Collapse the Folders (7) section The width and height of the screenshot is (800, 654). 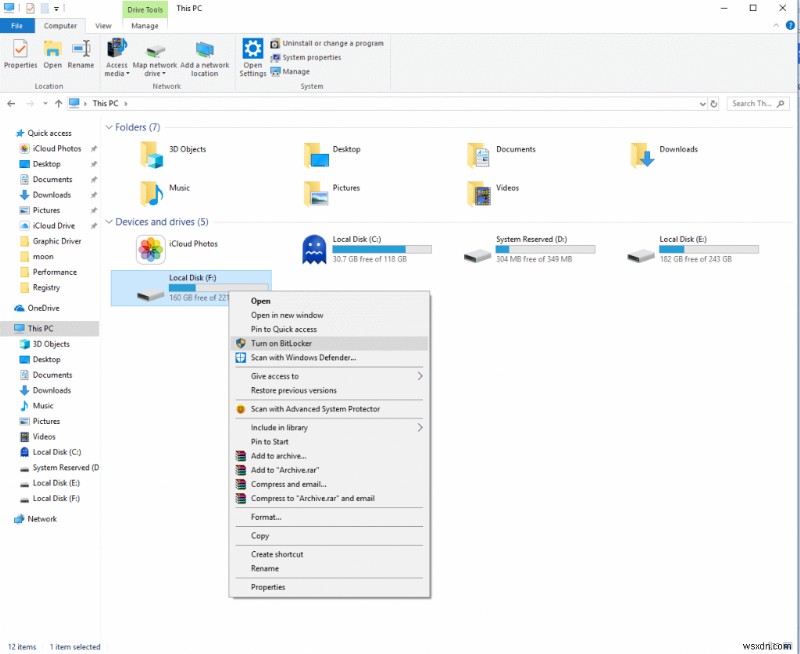click(x=109, y=127)
